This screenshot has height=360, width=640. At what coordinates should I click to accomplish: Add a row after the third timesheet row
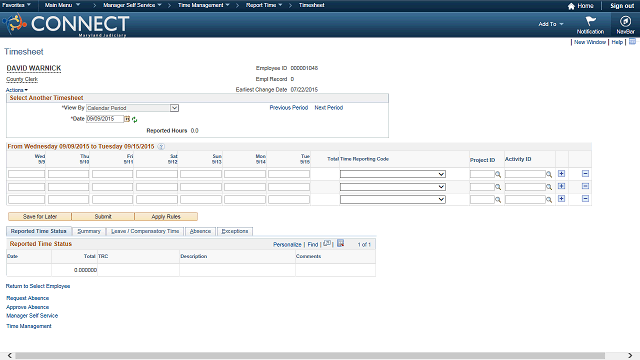point(562,199)
